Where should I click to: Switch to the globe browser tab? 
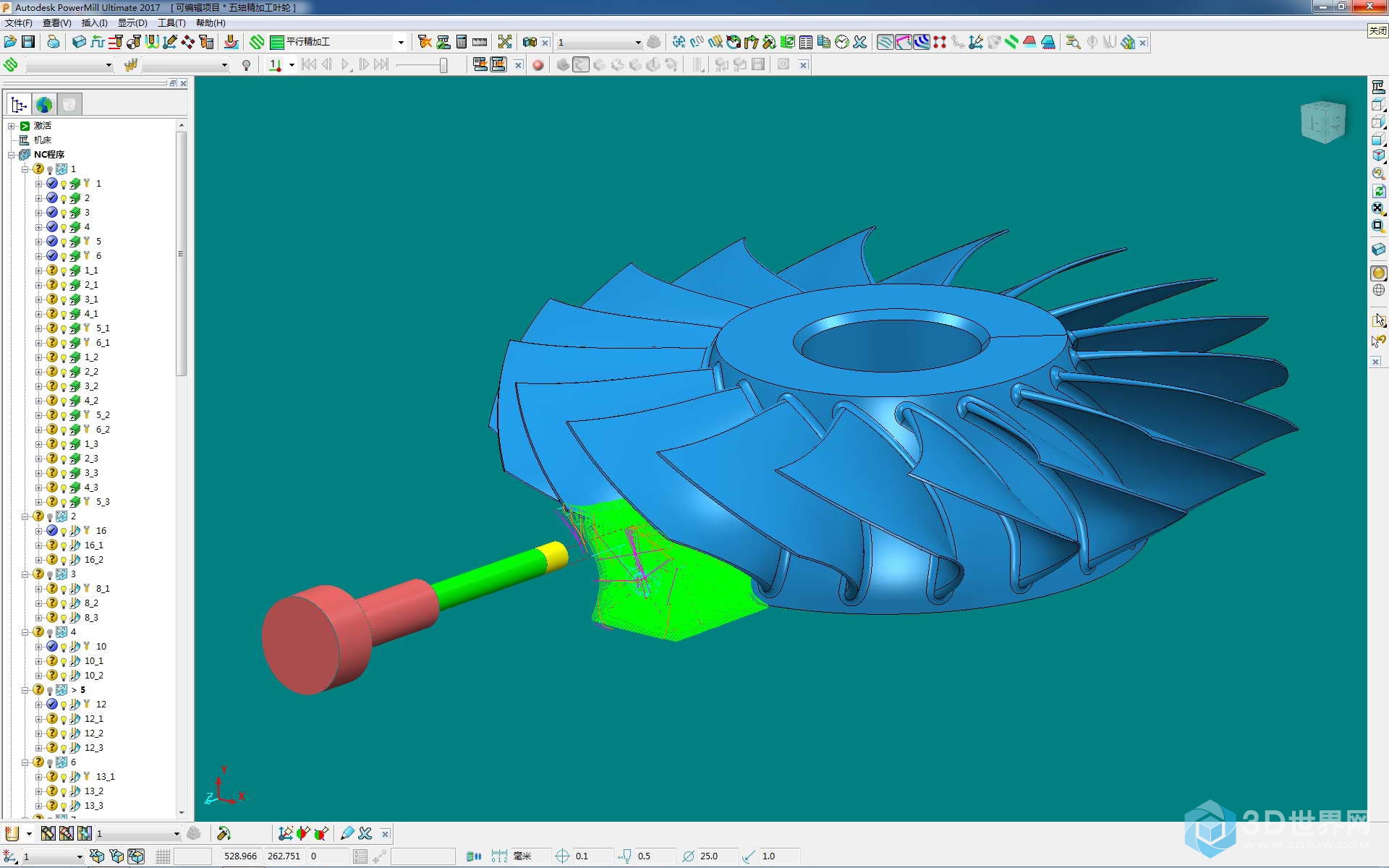coord(44,105)
